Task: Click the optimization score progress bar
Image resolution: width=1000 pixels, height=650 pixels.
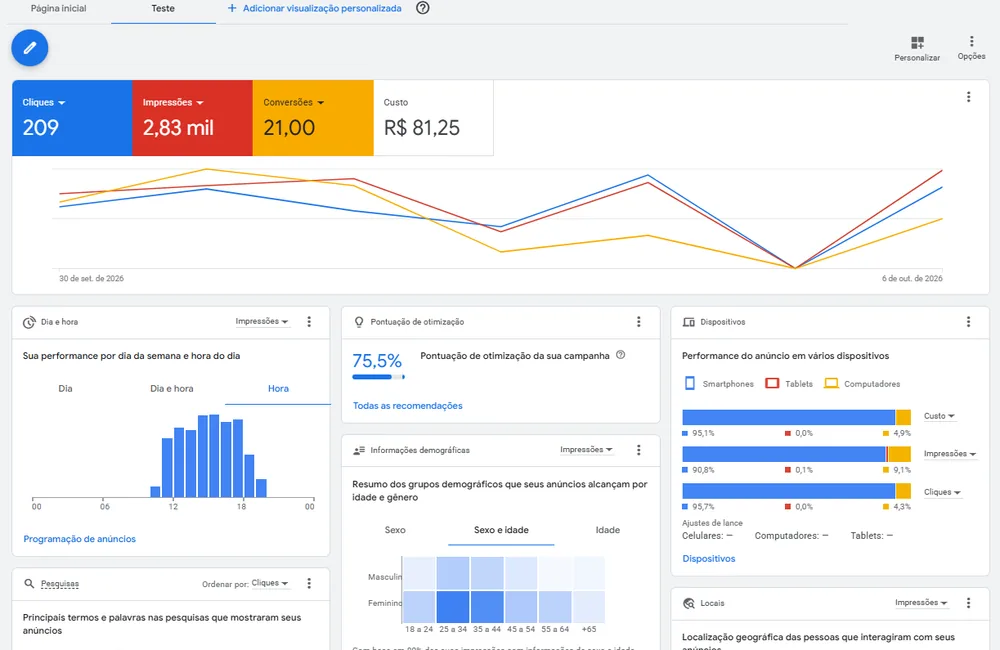Action: point(378,377)
